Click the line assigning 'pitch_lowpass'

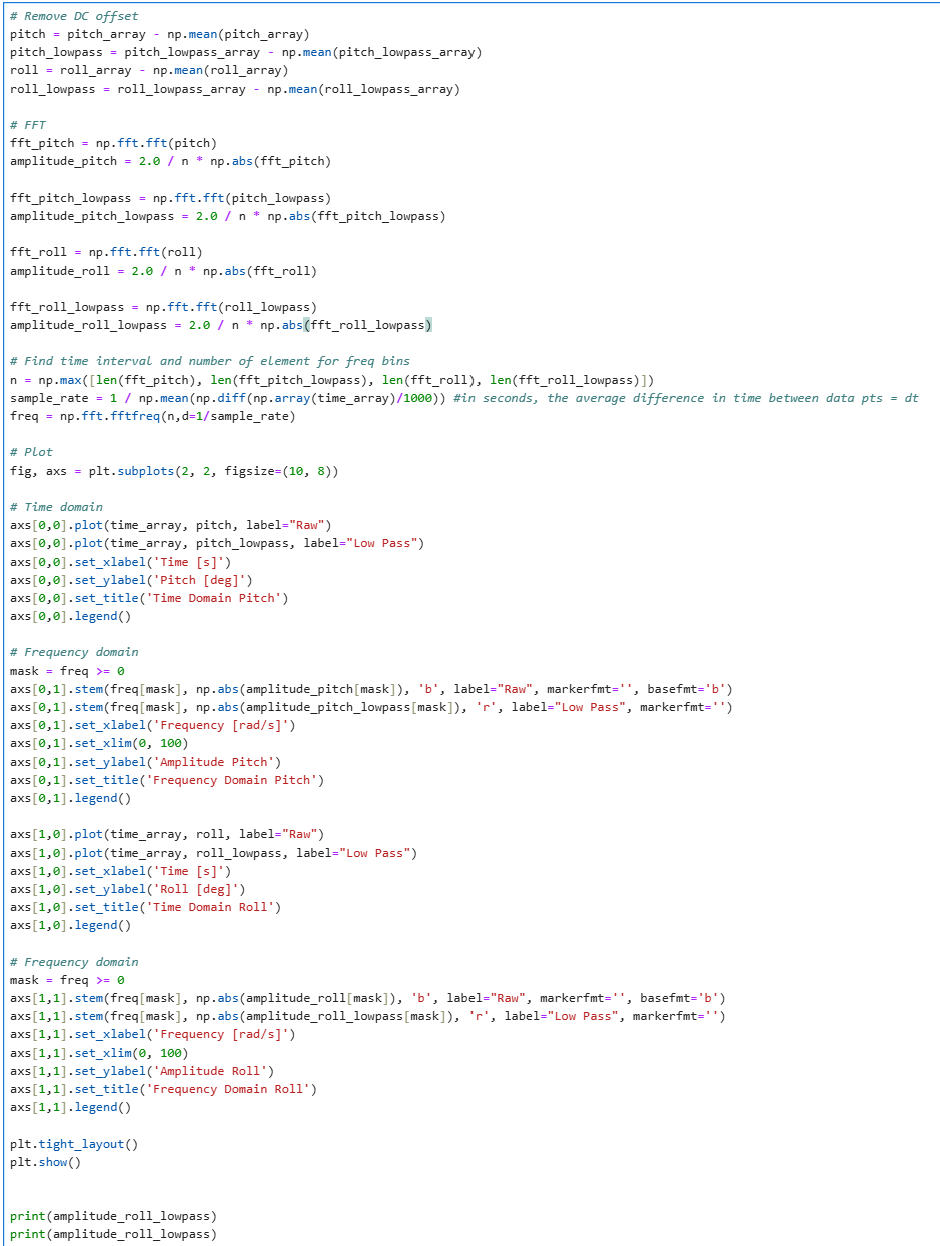(x=246, y=52)
